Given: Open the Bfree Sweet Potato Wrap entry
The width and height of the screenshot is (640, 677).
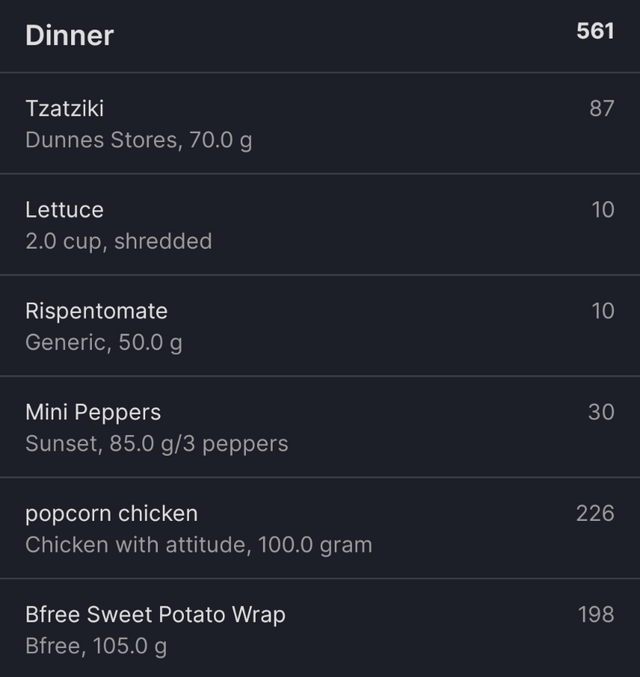Looking at the screenshot, I should click(x=320, y=628).
